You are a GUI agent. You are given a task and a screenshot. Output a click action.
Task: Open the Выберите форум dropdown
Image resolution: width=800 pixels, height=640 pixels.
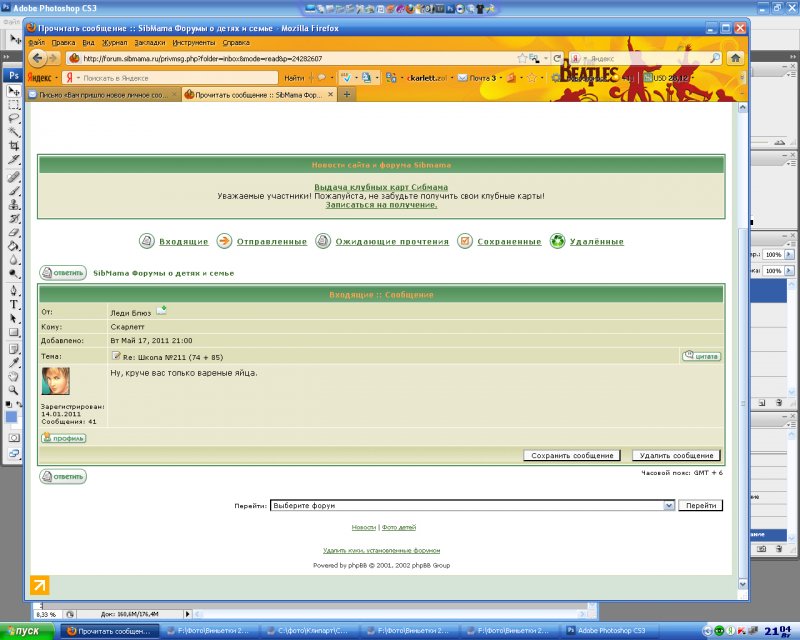point(472,505)
